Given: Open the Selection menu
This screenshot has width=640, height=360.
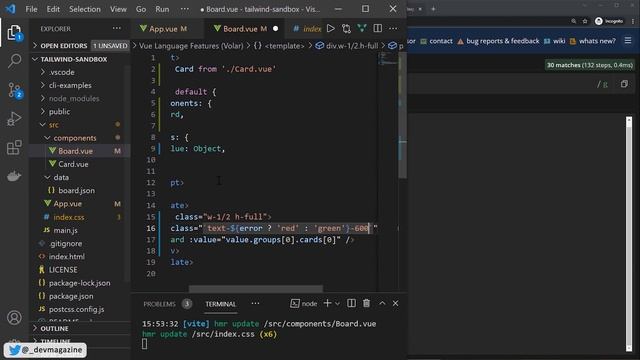Looking at the screenshot, I should 84,9.
